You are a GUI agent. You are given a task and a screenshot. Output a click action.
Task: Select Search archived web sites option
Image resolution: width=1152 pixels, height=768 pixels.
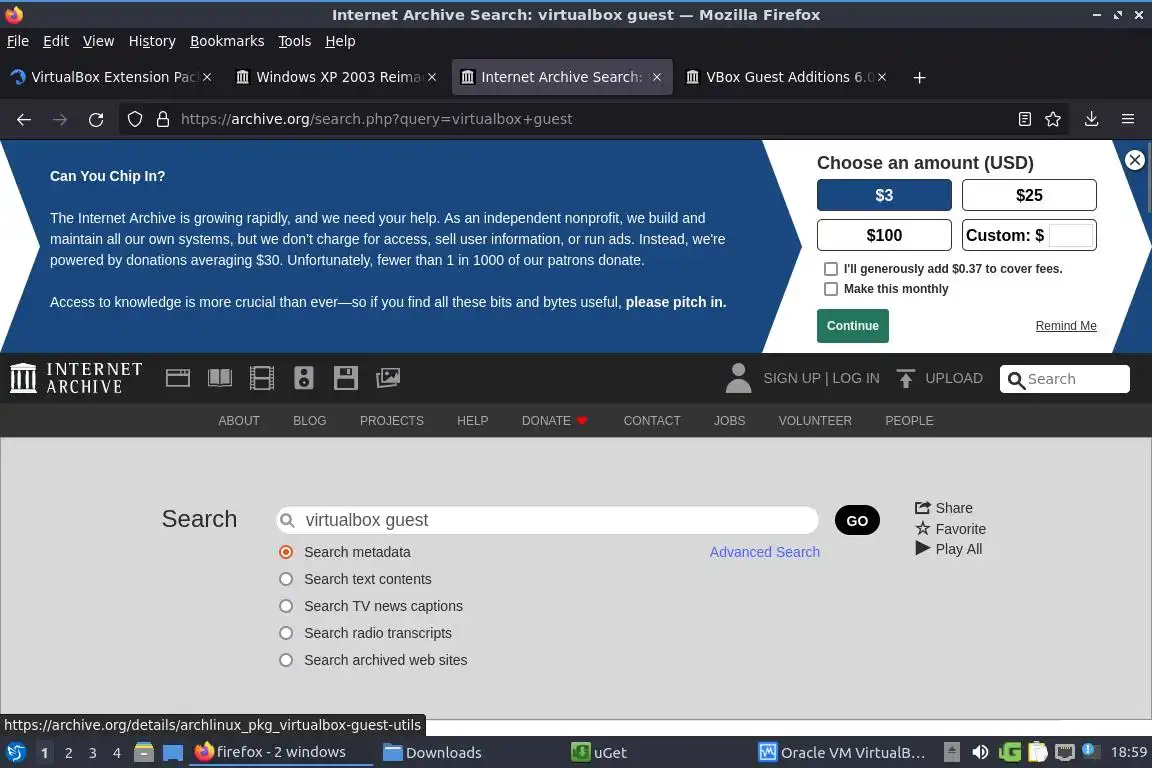click(286, 660)
